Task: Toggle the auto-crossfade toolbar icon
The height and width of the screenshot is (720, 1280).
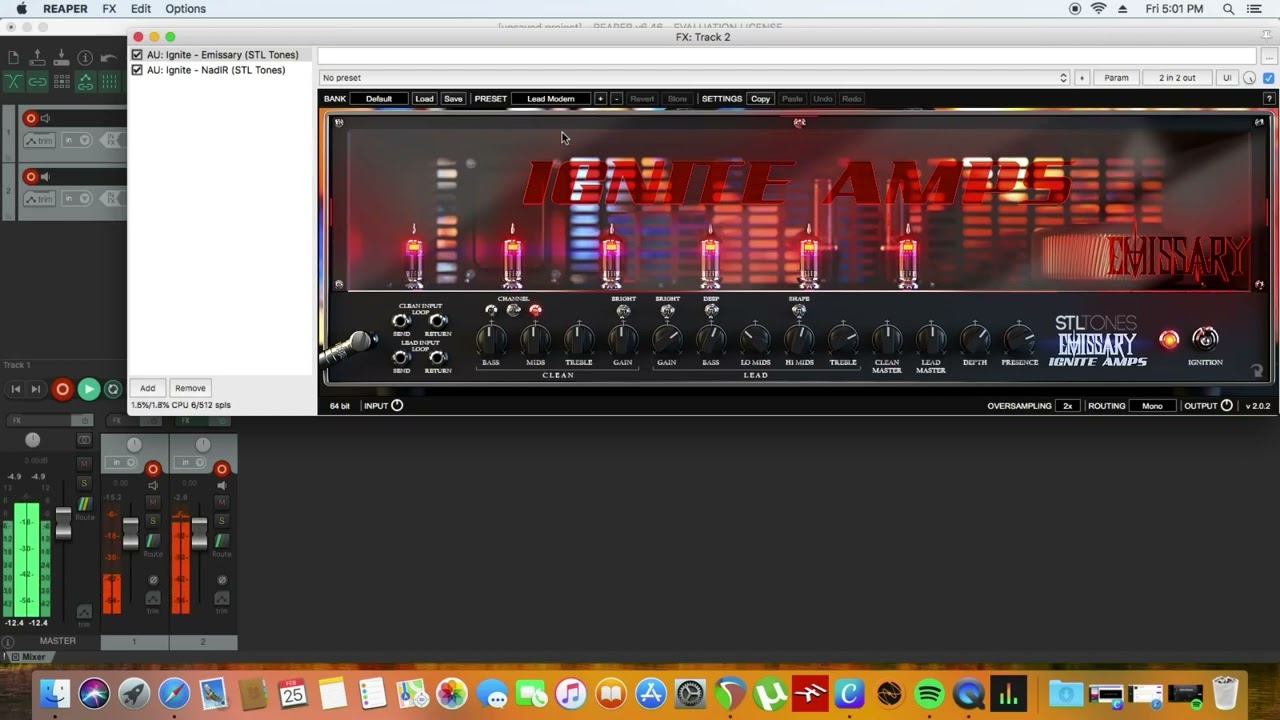Action: (x=13, y=82)
